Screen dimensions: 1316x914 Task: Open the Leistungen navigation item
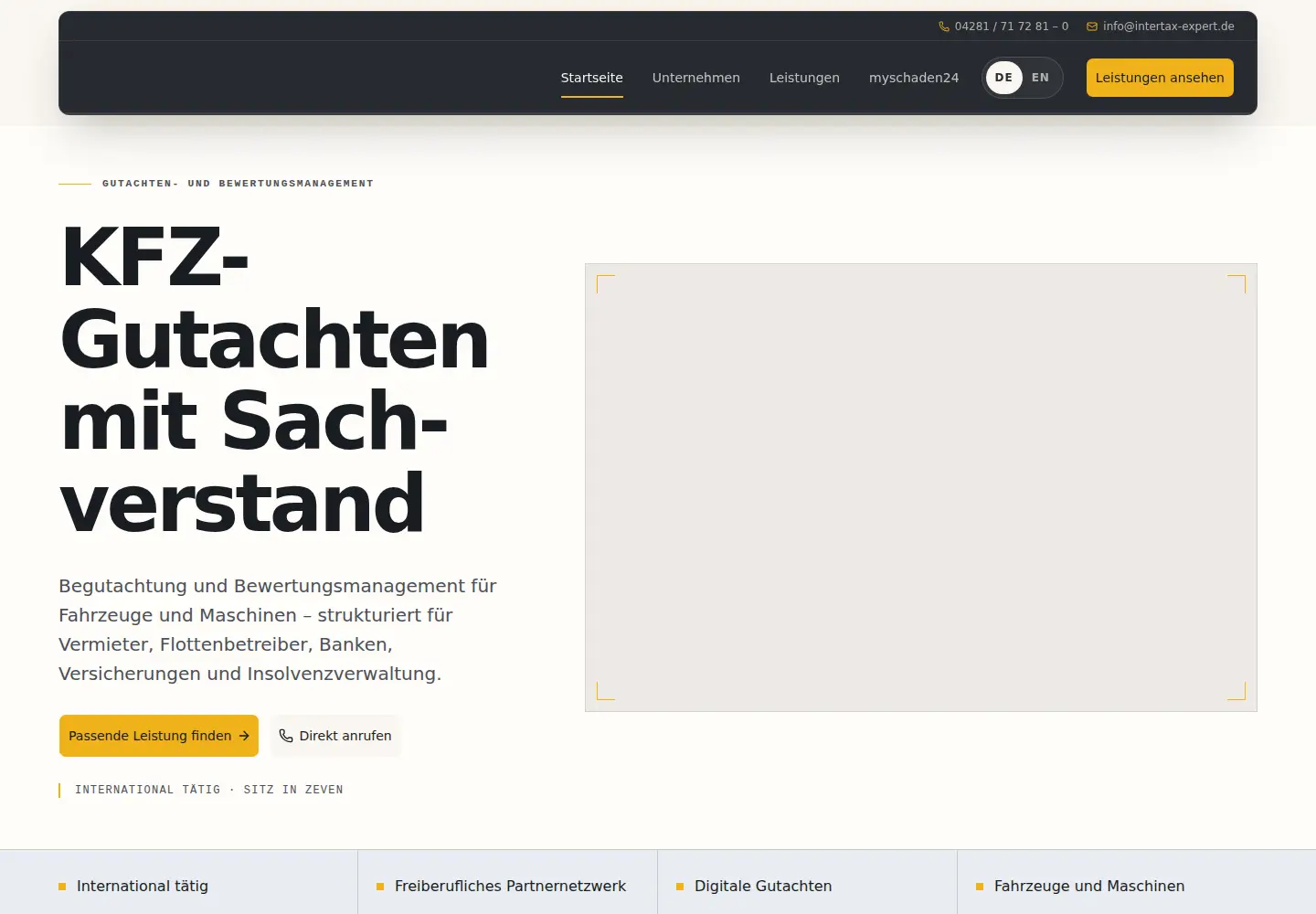pos(804,78)
